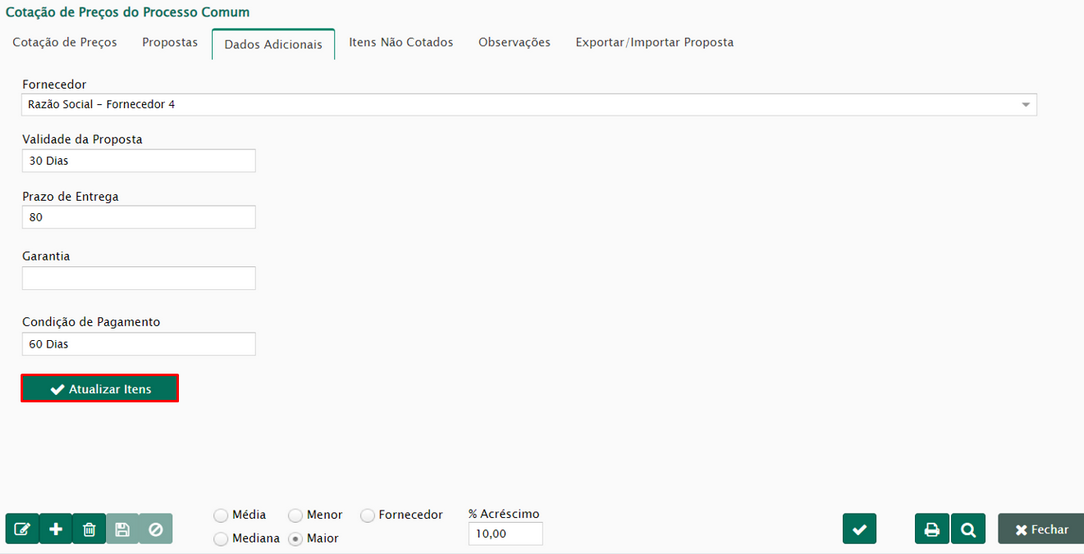Click the Atualizar Itens button
Image resolution: width=1084 pixels, height=554 pixels.
click(x=100, y=389)
